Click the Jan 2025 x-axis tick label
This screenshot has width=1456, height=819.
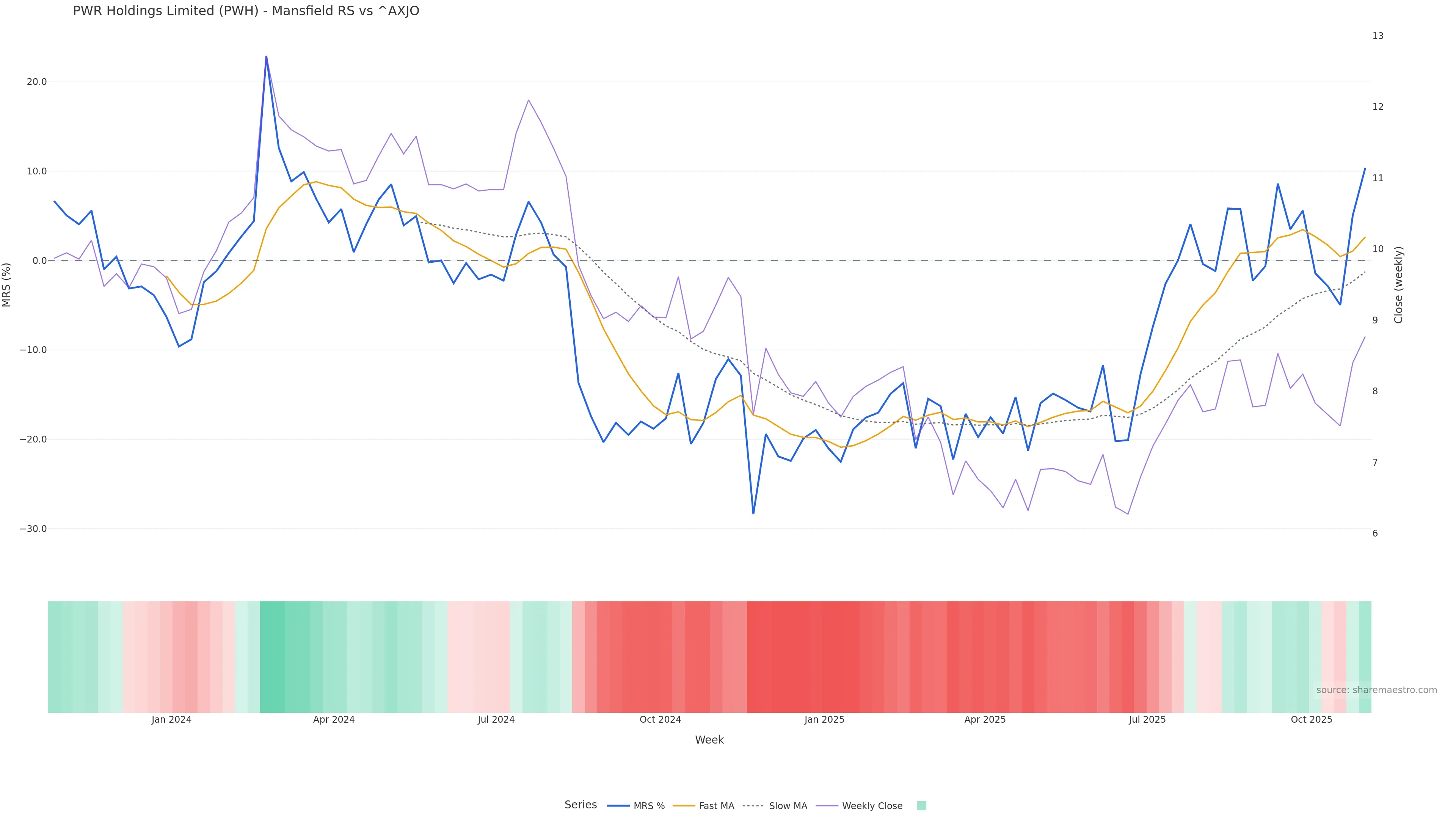click(824, 720)
